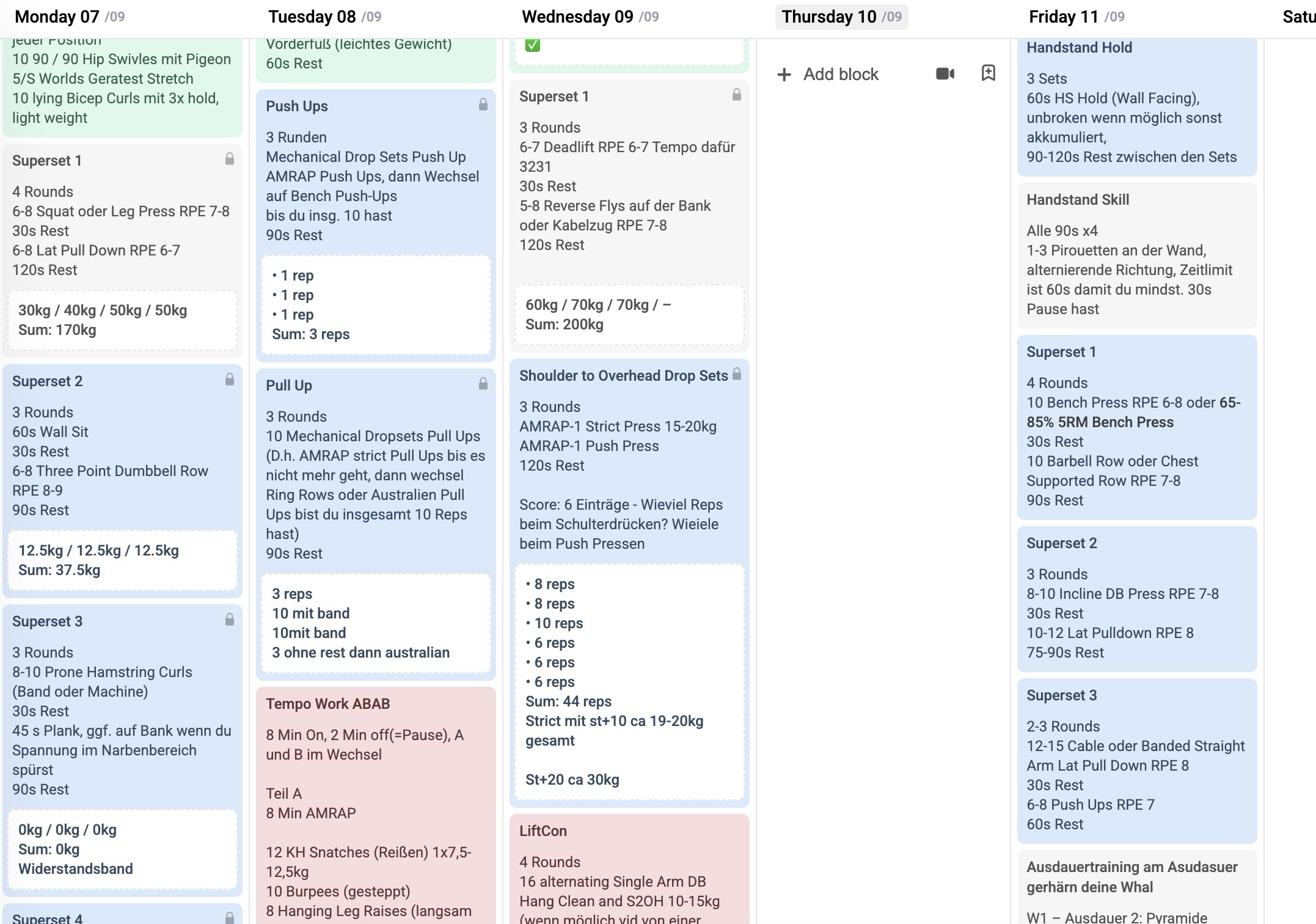Screen dimensions: 1316x924
Task: Open result box showing Sum: 44 reps
Action: coord(629,682)
